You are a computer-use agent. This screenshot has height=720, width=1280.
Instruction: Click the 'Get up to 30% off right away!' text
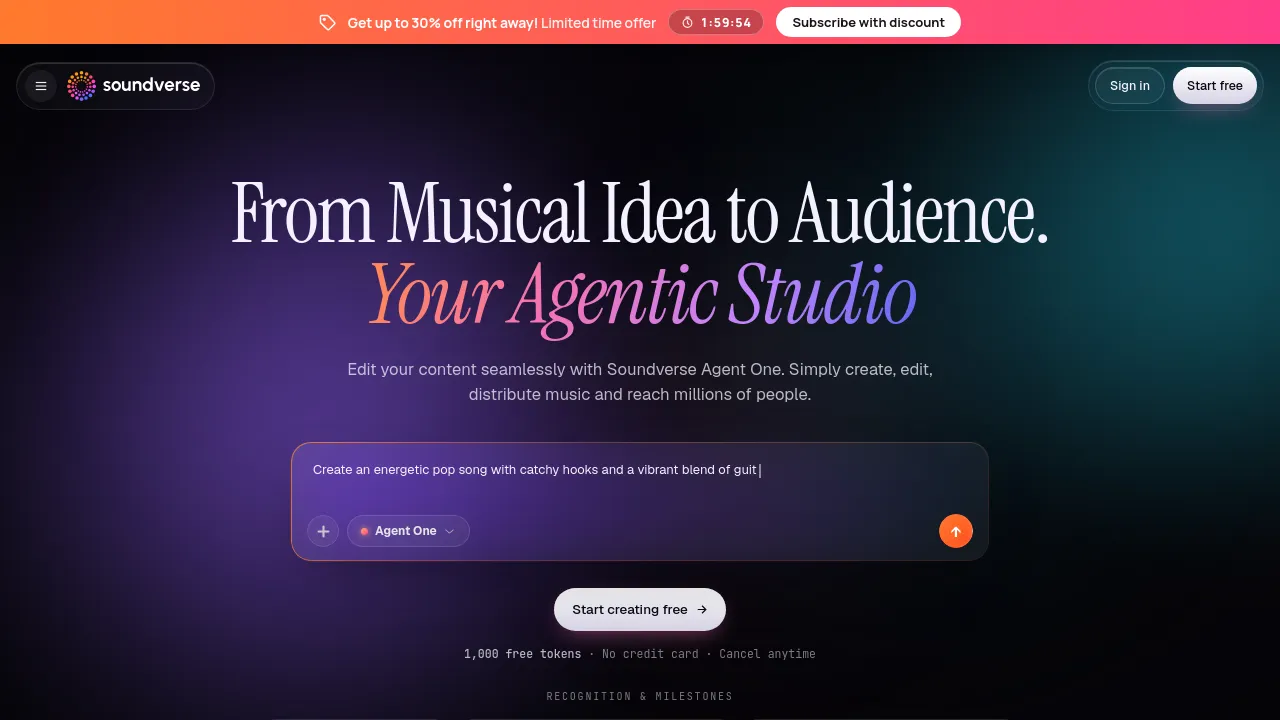442,22
